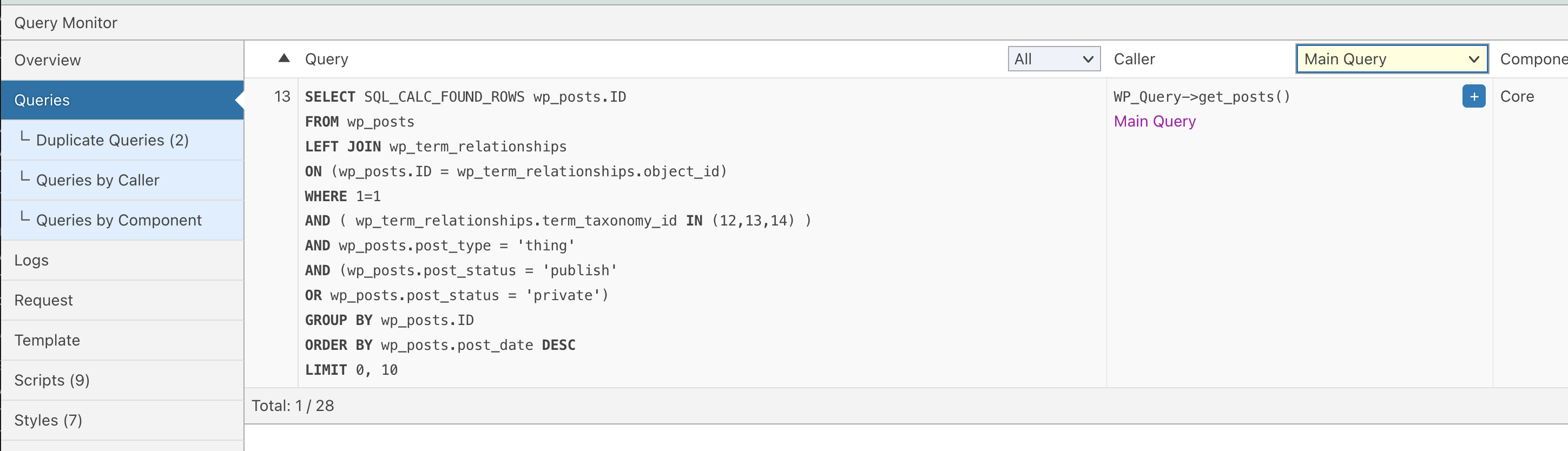Open the Overview panel
Viewport: 1568px width, 451px height.
coord(122,60)
